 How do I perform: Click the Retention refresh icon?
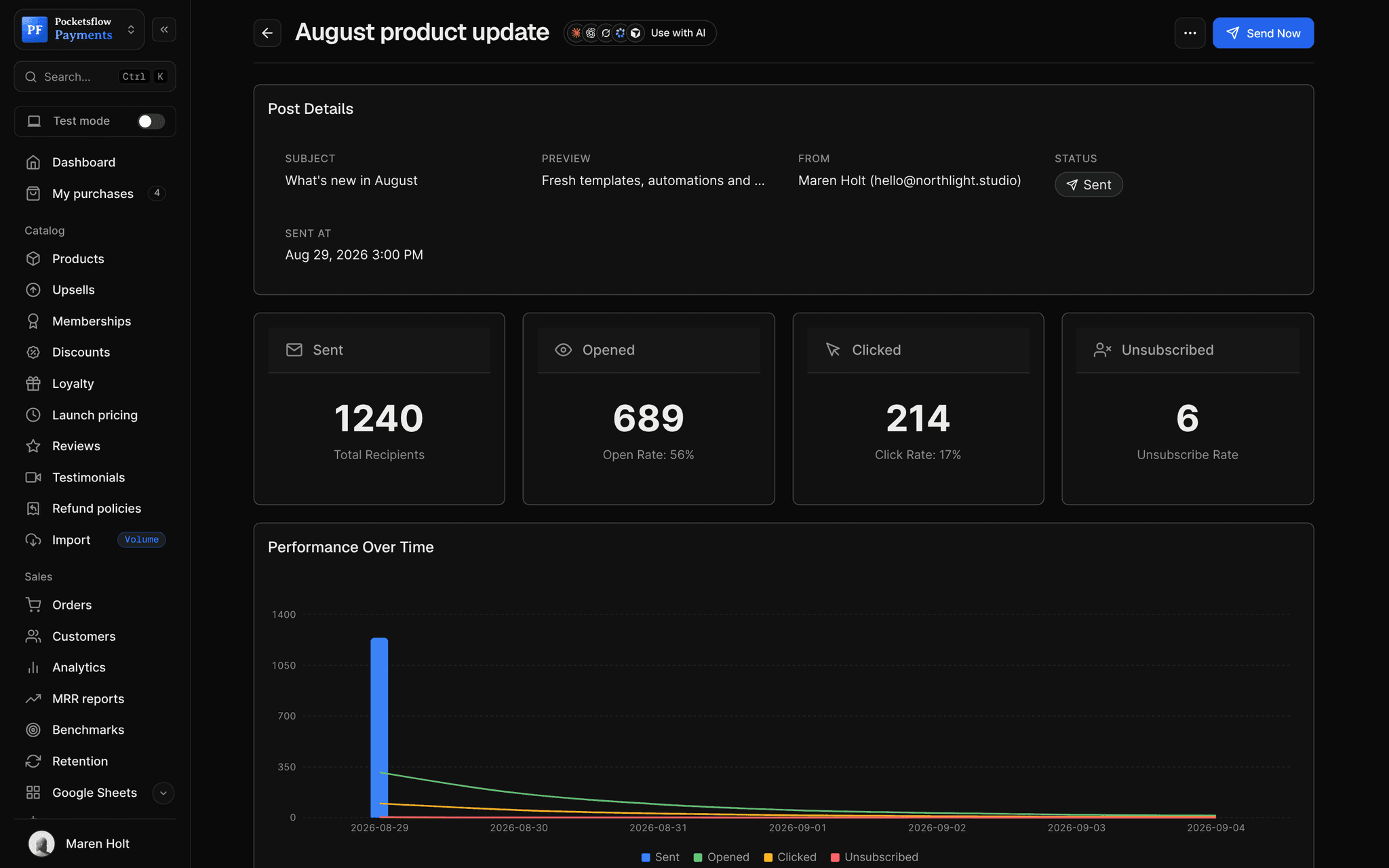click(x=33, y=761)
